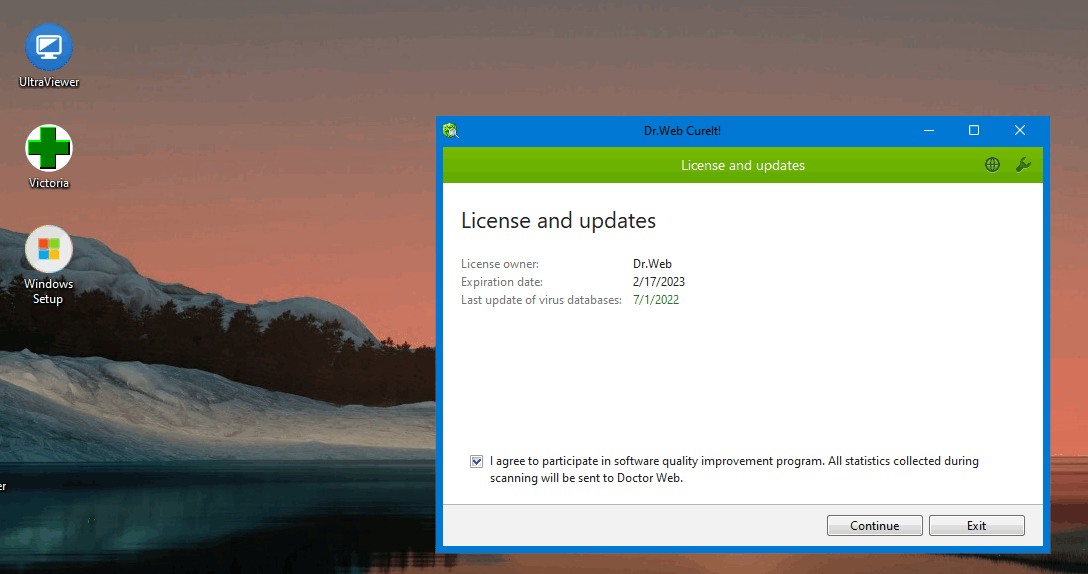The width and height of the screenshot is (1088, 574).
Task: Minimize the Dr.Web CureIt! window
Action: click(x=928, y=130)
